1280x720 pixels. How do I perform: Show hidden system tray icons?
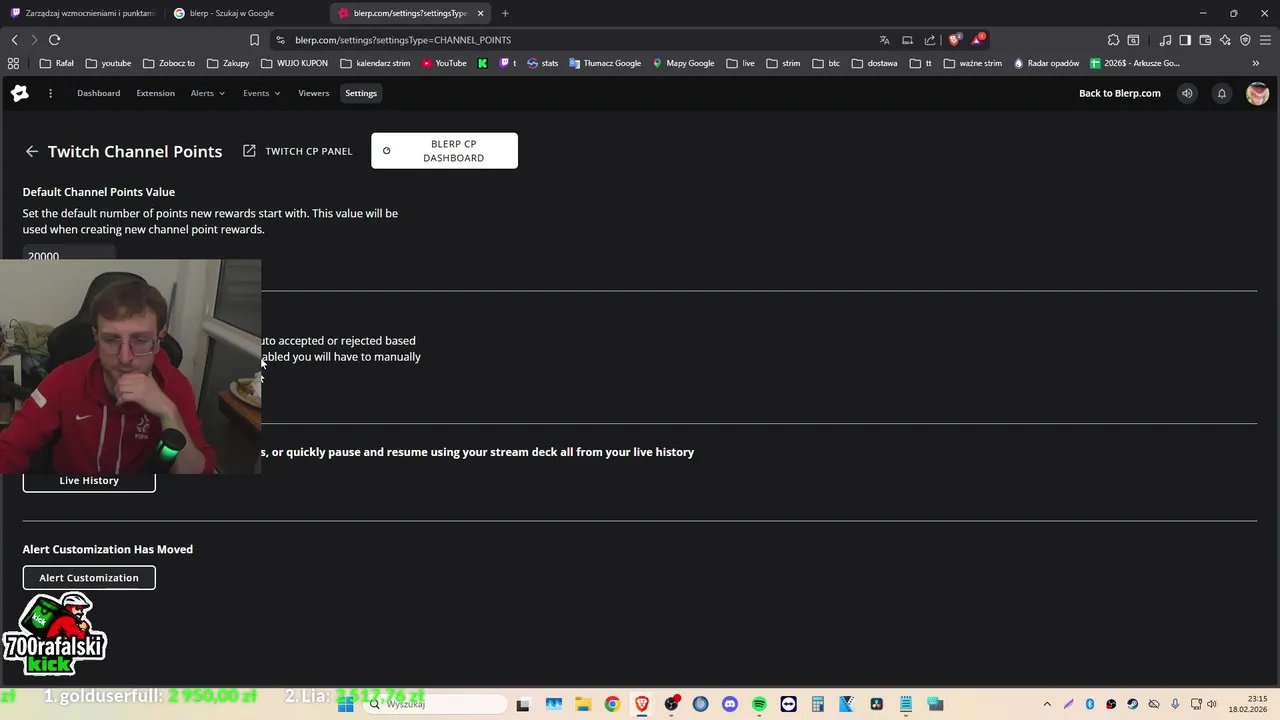pos(1047,704)
